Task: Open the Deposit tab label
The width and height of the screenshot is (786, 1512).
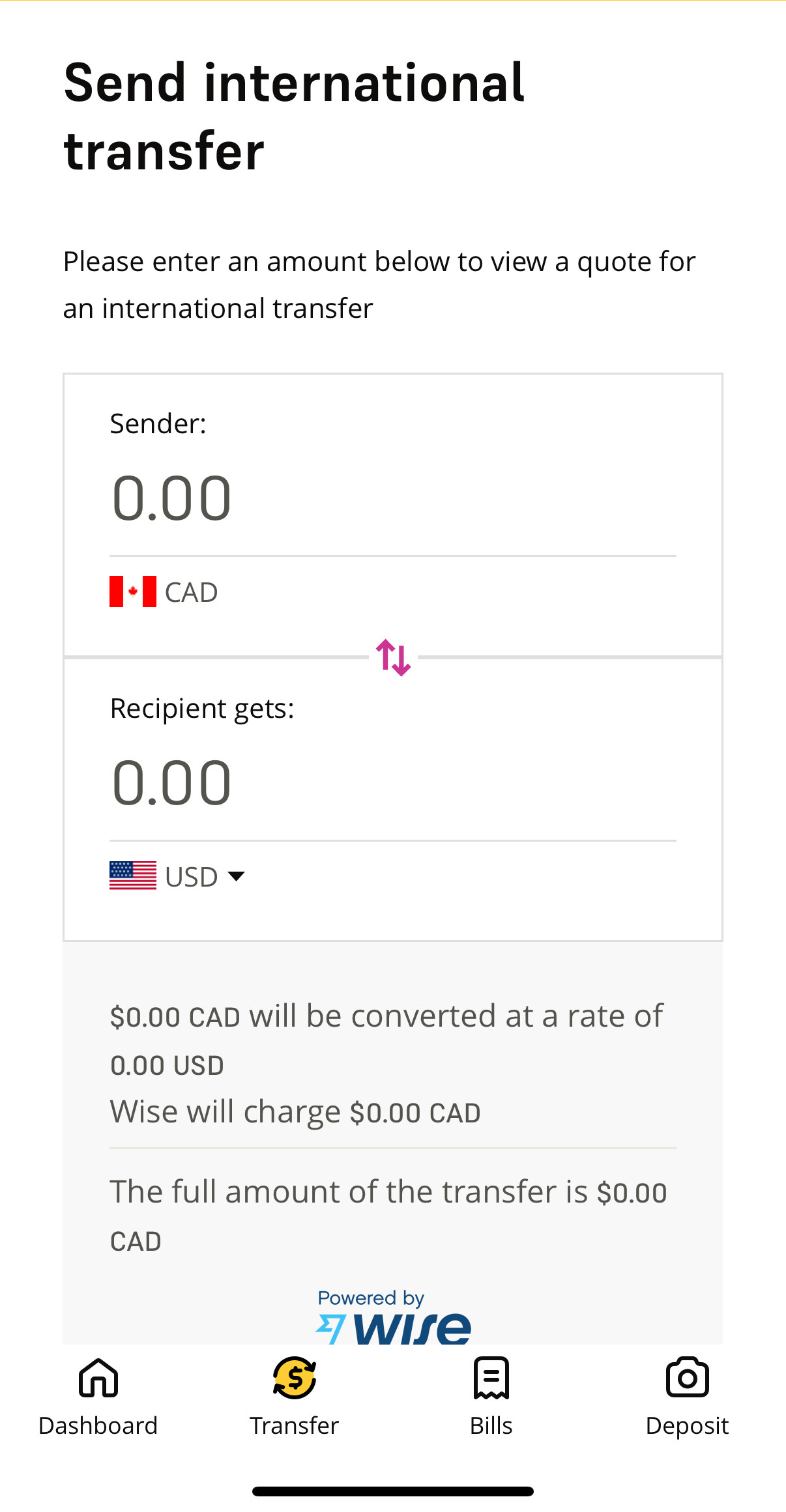Action: point(687,1425)
